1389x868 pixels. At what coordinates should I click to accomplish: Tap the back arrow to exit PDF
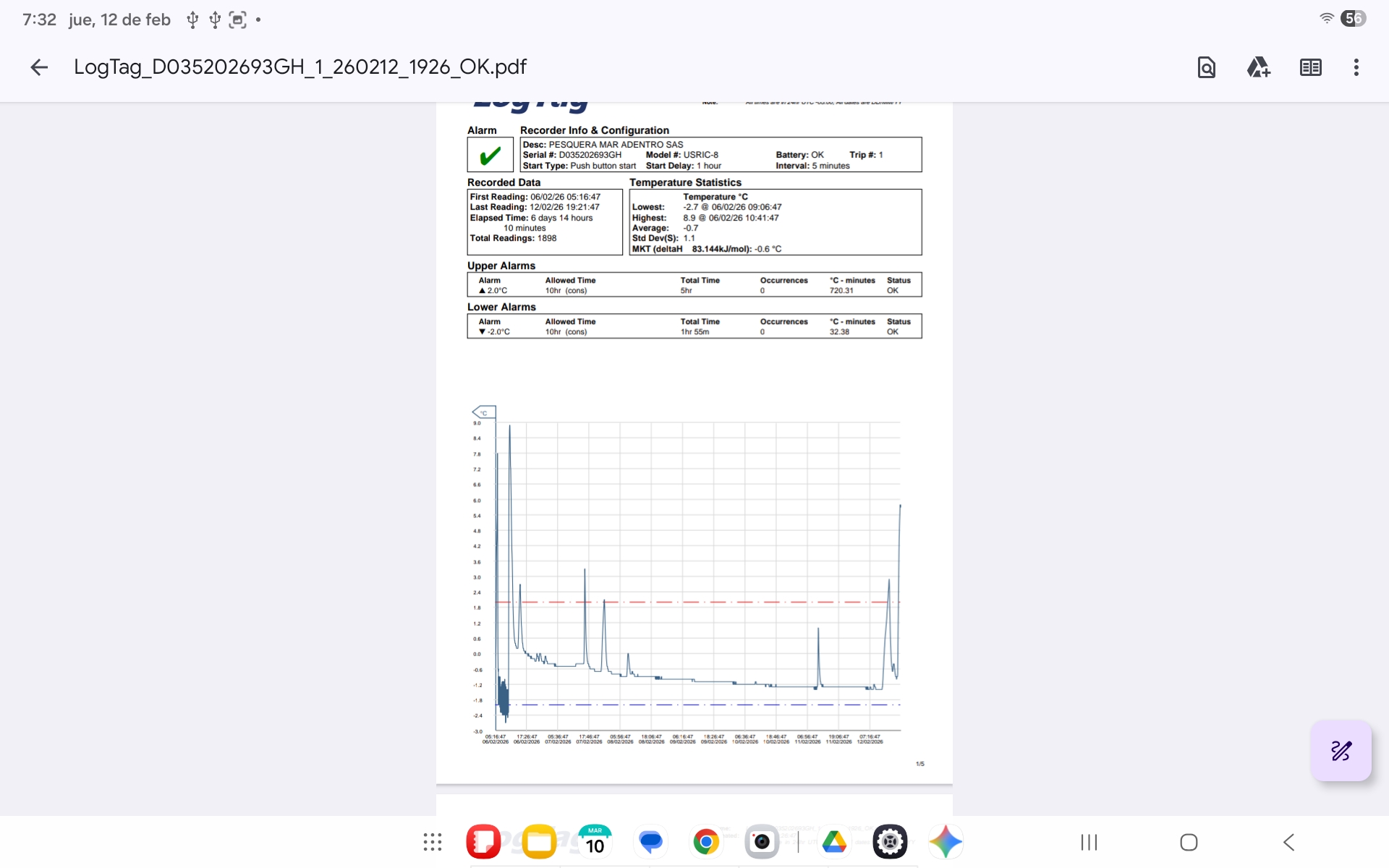click(39, 67)
